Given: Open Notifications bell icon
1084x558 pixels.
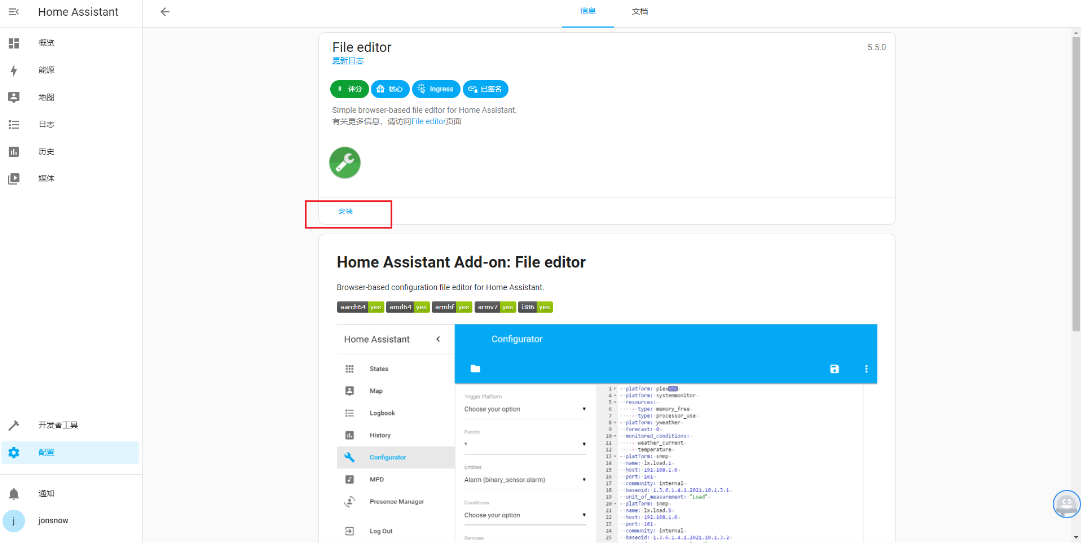Looking at the screenshot, I should (14, 494).
